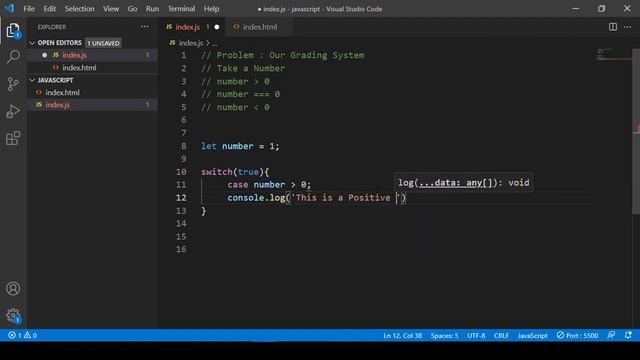The width and height of the screenshot is (640, 360).
Task: Open editor More Actions ellipsis
Action: pyautogui.click(x=627, y=27)
